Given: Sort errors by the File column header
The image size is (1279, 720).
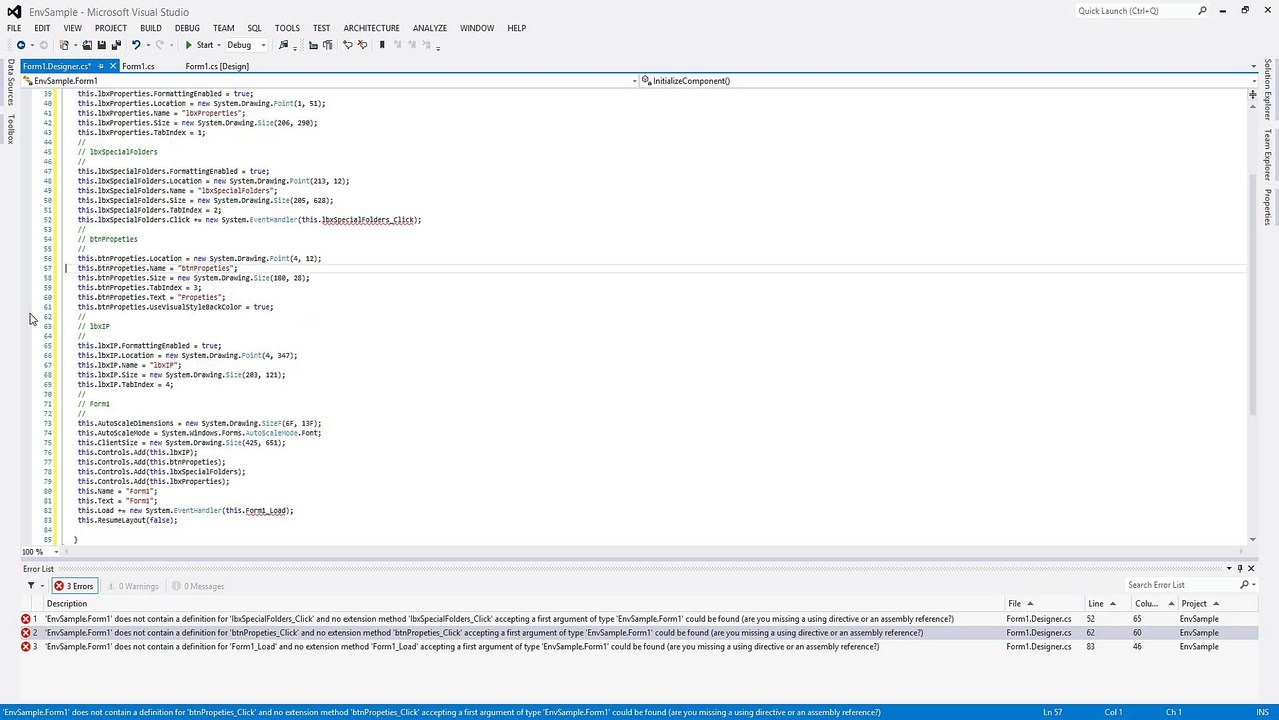Looking at the screenshot, I should coord(1045,604).
